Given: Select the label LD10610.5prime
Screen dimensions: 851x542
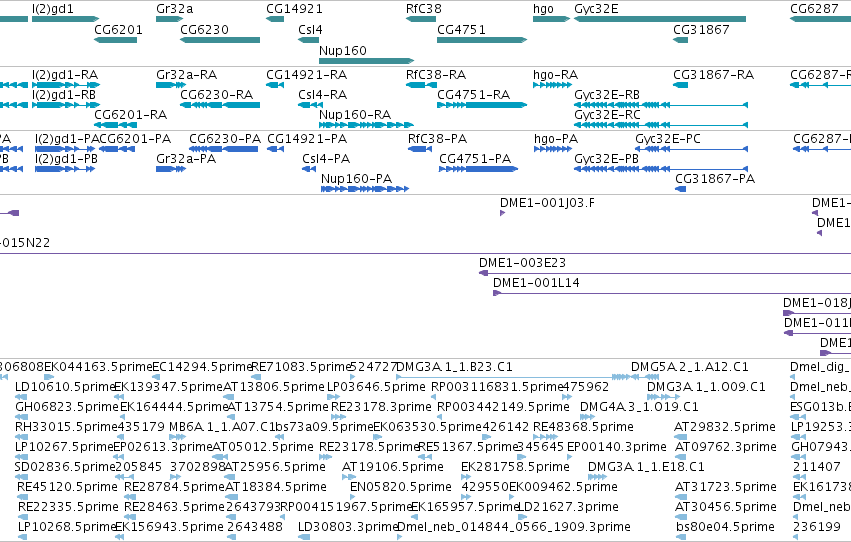Looking at the screenshot, I should coord(65,387).
